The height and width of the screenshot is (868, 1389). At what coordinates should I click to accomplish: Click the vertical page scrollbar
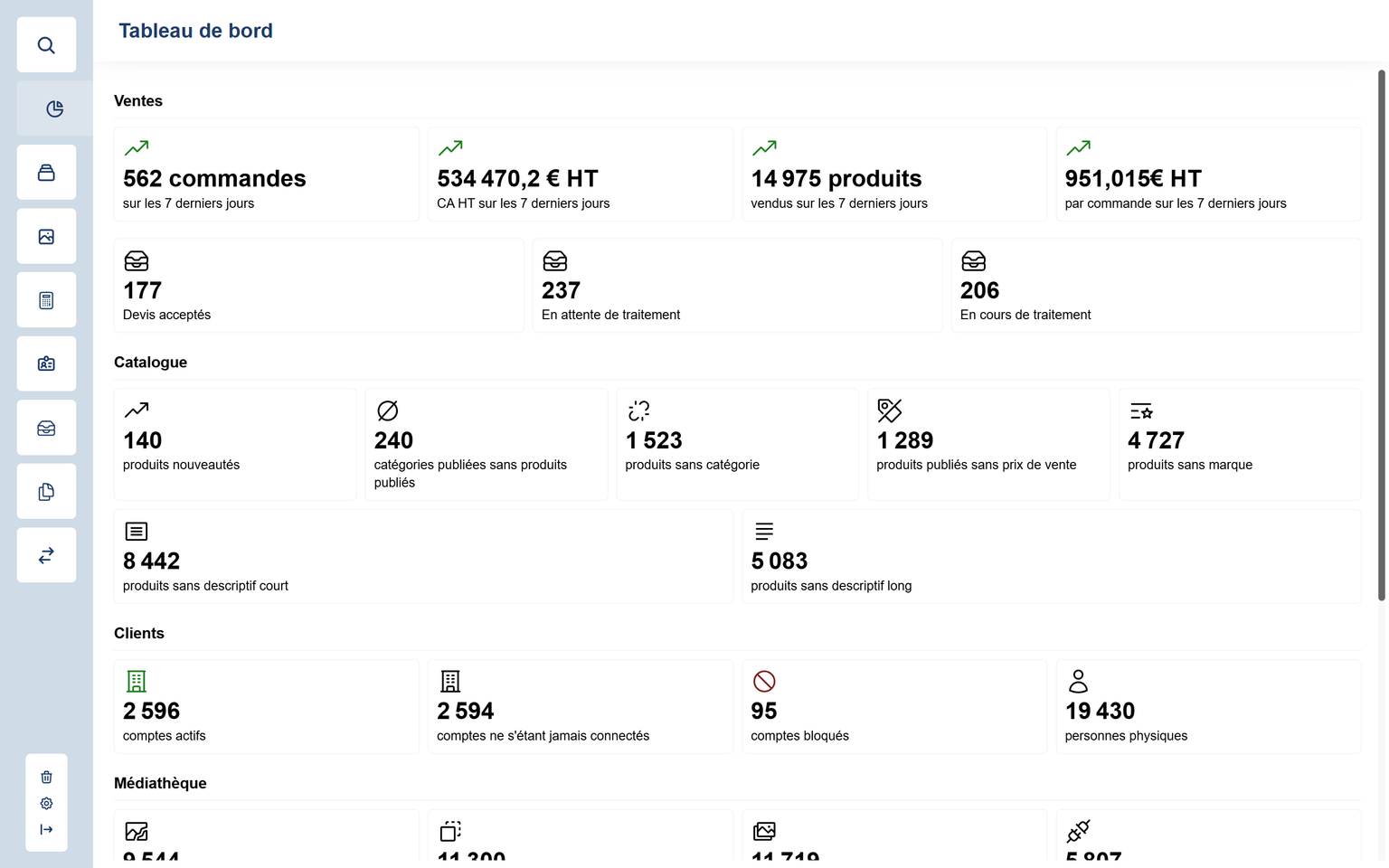point(1381,335)
